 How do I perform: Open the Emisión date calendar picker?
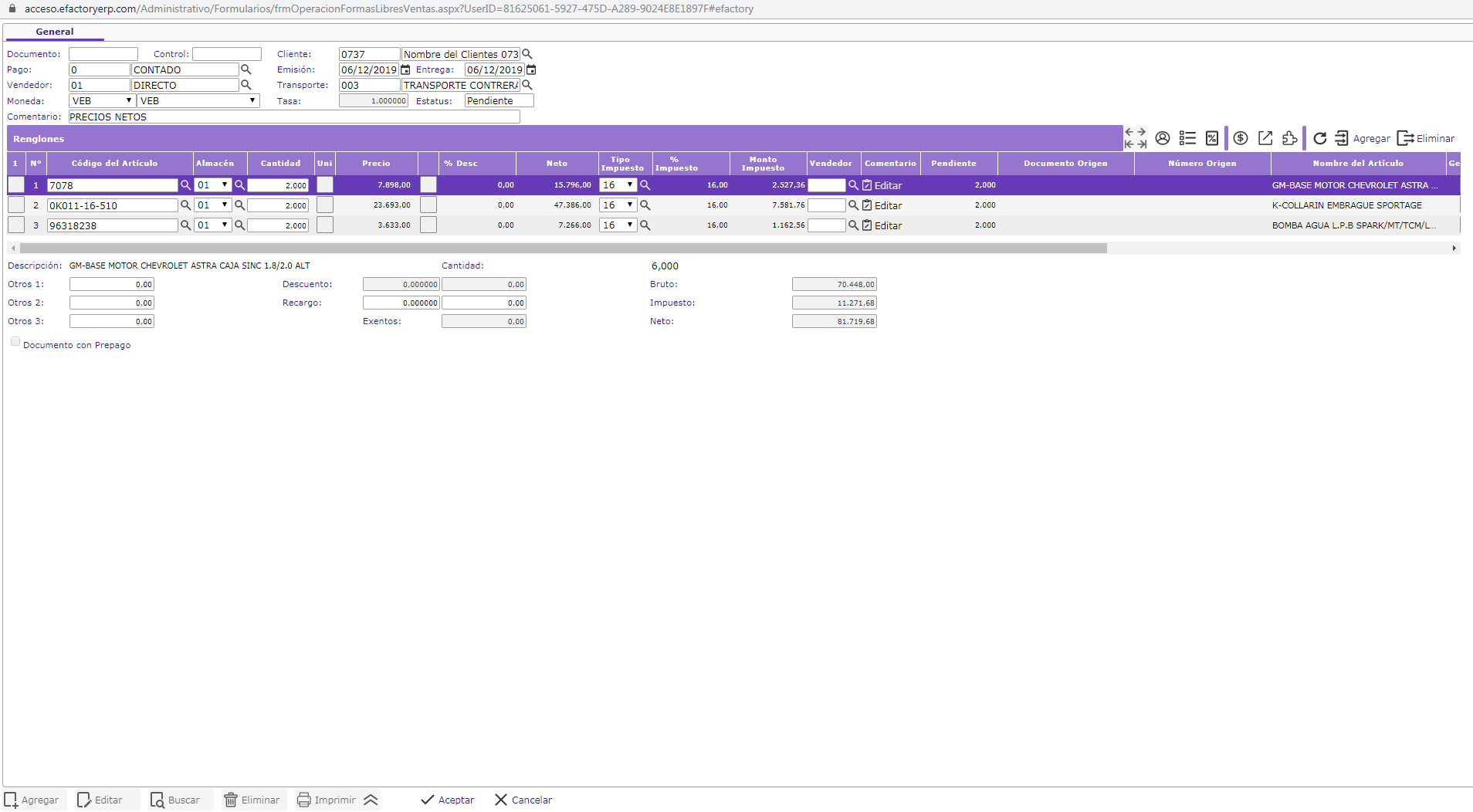pos(405,70)
